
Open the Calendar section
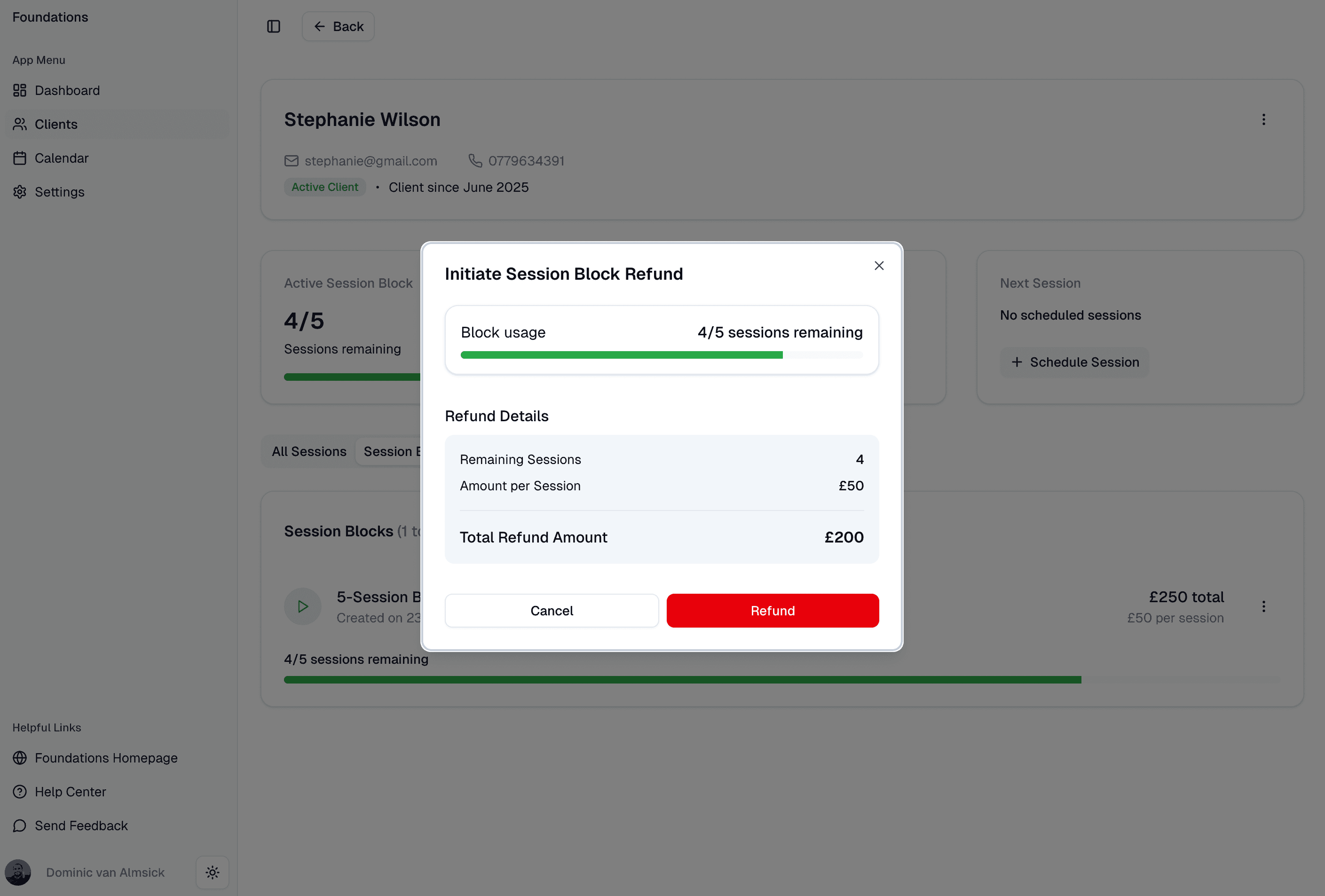[x=62, y=158]
